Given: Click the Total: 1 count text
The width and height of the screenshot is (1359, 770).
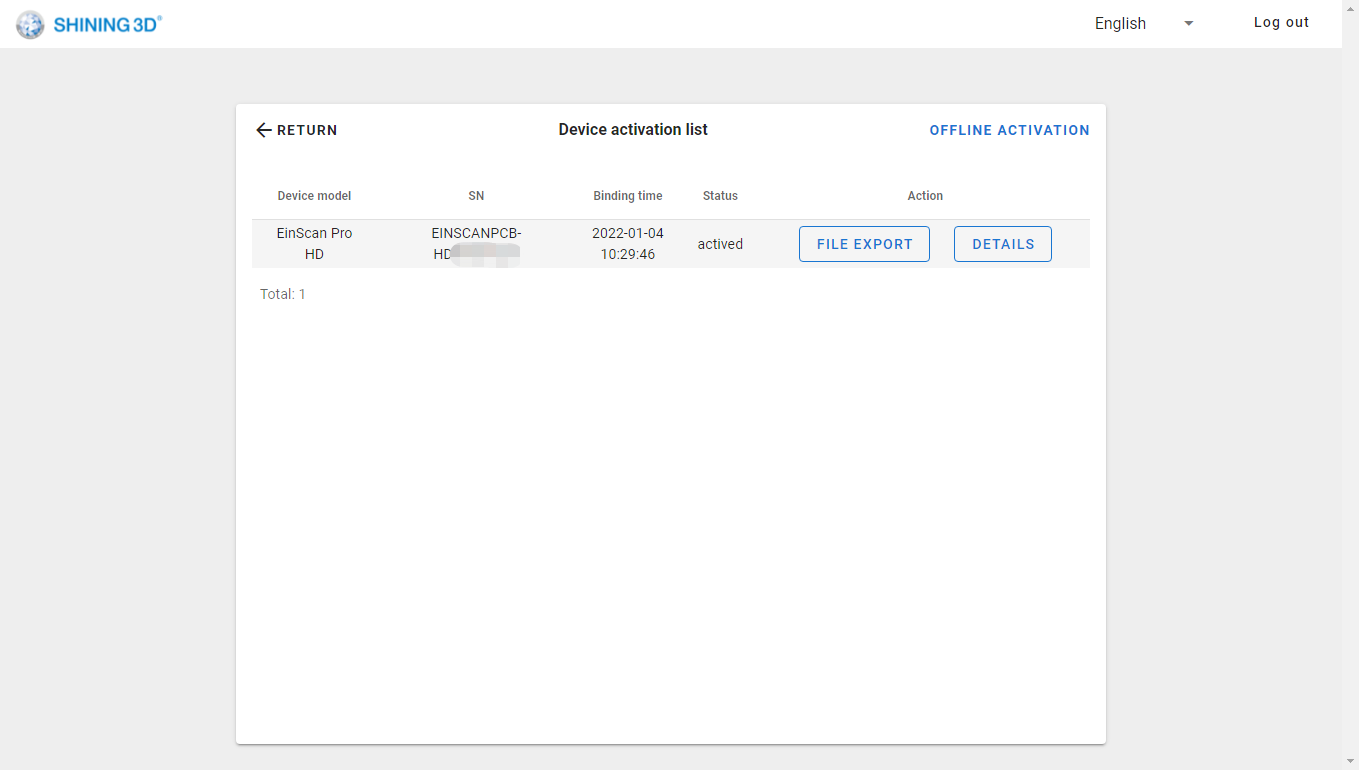Looking at the screenshot, I should [283, 294].
